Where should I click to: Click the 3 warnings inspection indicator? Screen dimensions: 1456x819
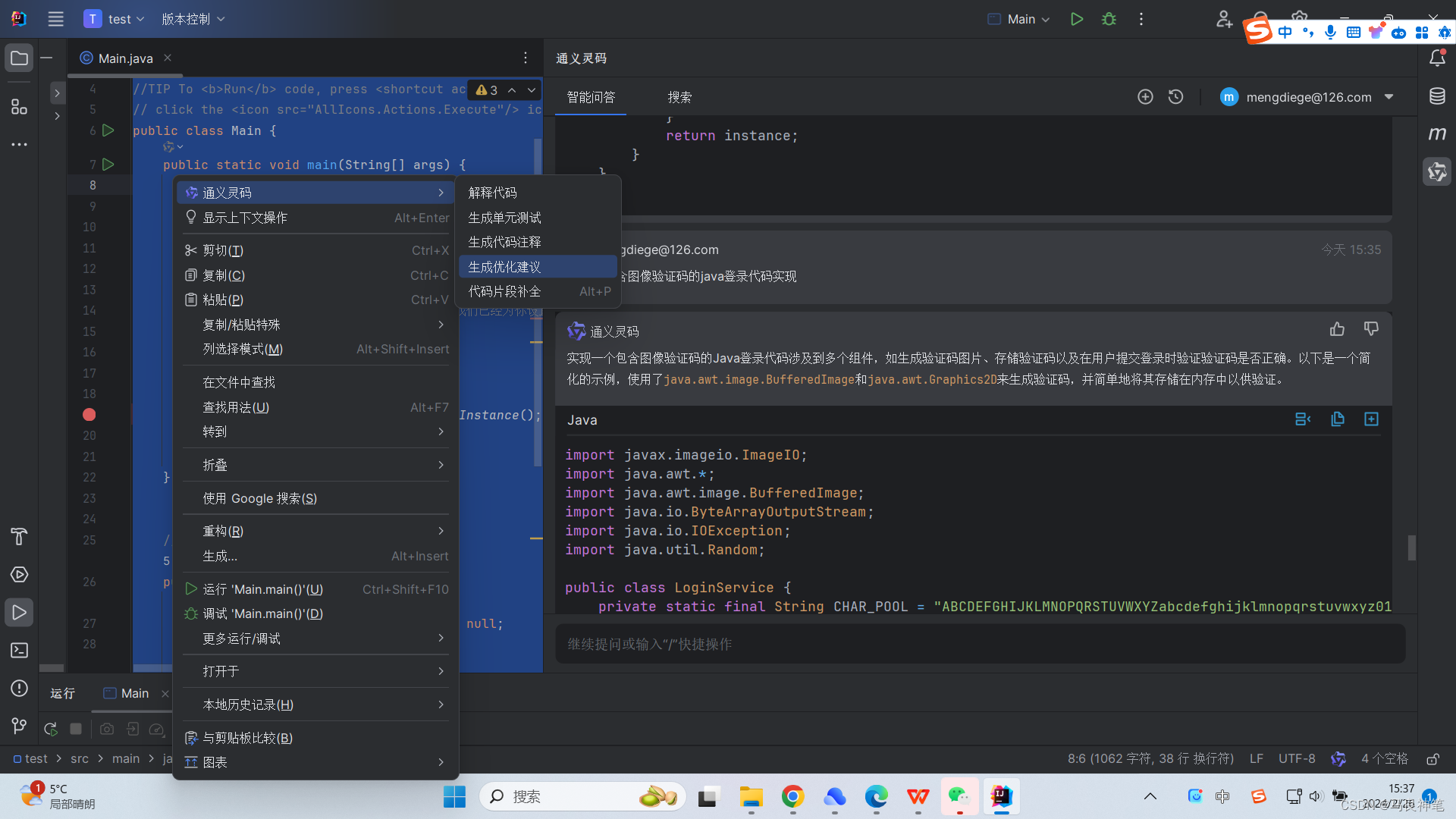click(x=487, y=90)
